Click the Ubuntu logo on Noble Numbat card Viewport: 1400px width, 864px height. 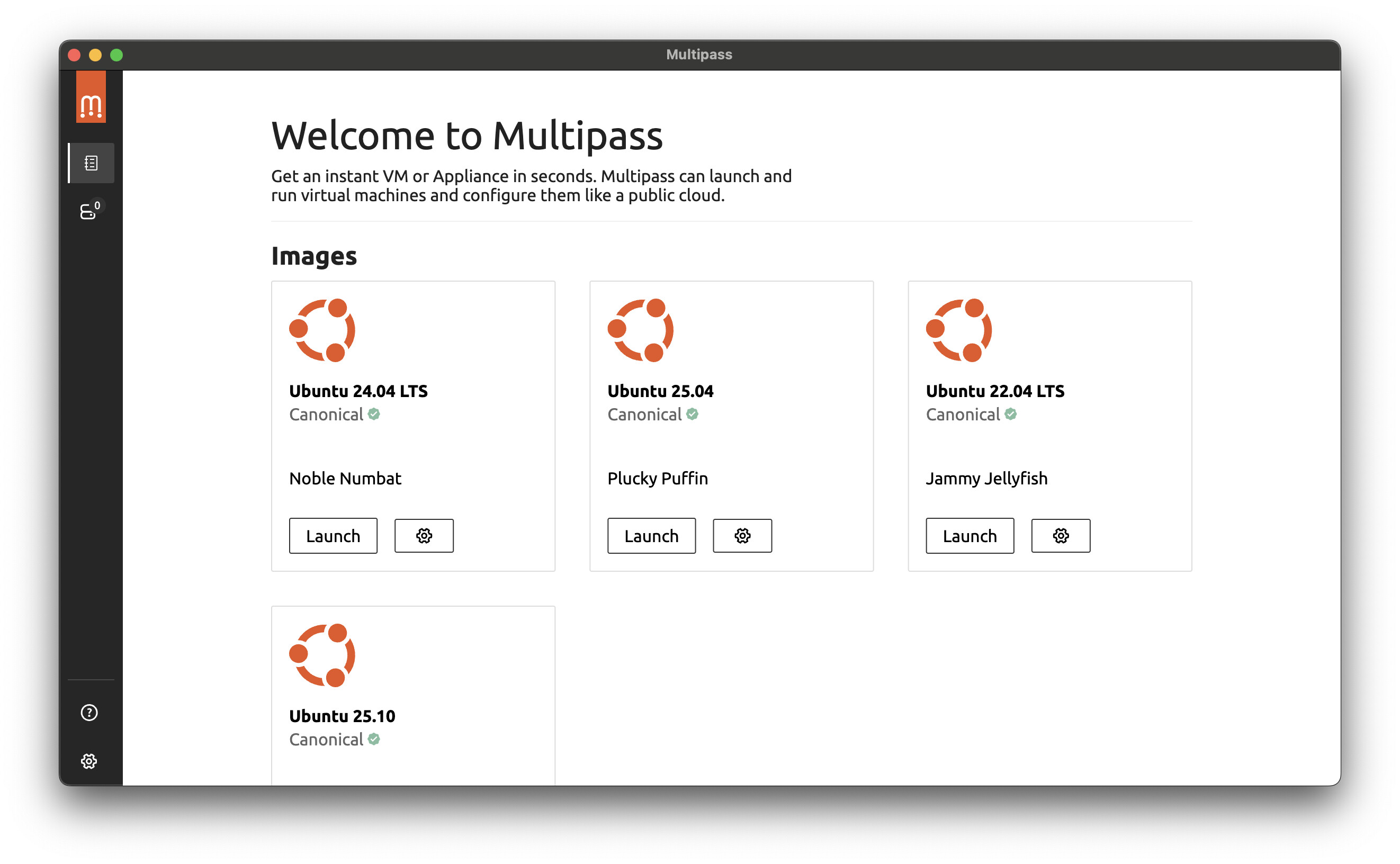(322, 330)
